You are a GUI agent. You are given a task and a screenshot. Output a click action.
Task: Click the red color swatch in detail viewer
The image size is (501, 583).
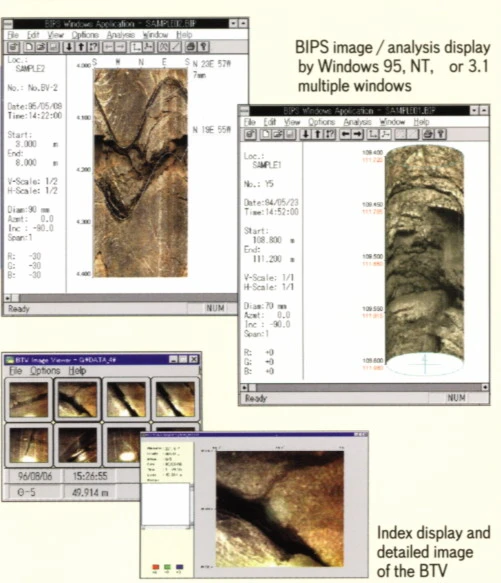point(156,567)
